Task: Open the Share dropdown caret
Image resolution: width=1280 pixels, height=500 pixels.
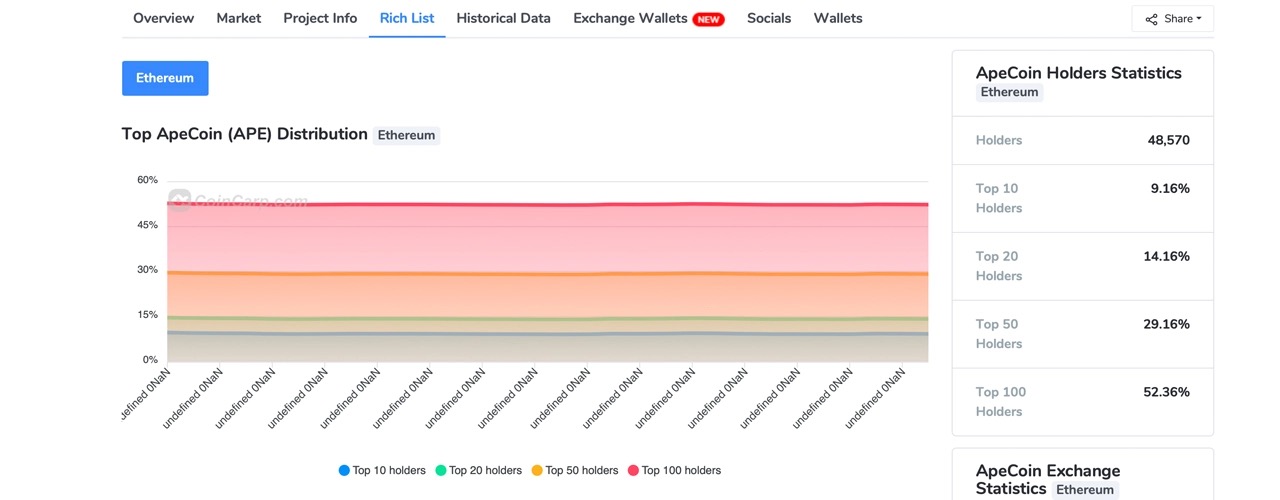Action: click(x=1199, y=19)
